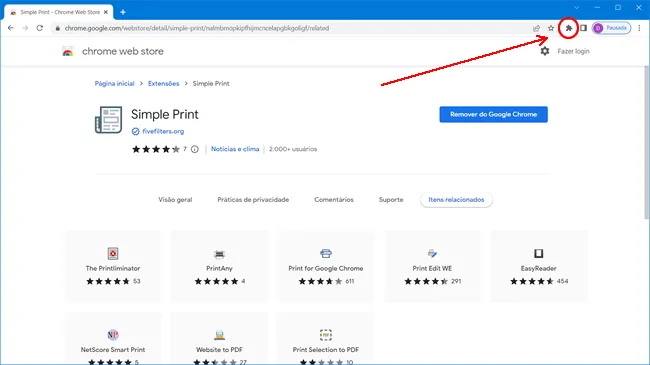
Task: Open the Website to PDF icon
Action: point(219,334)
